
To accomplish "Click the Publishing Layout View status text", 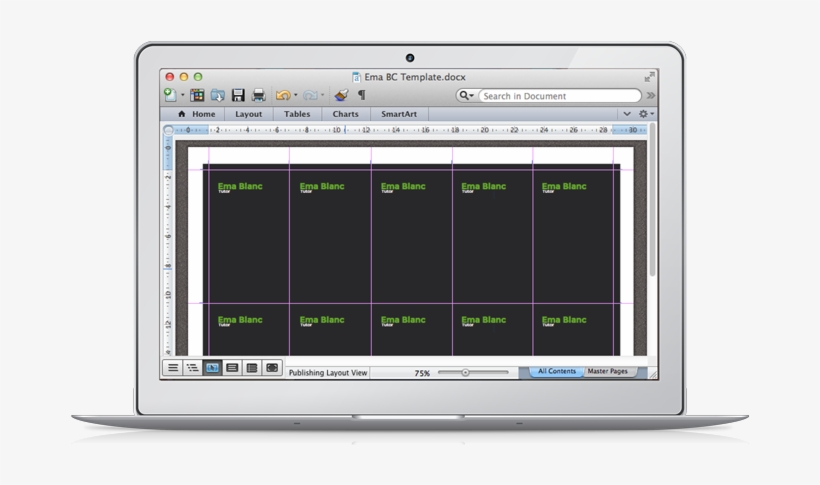I will [x=328, y=373].
